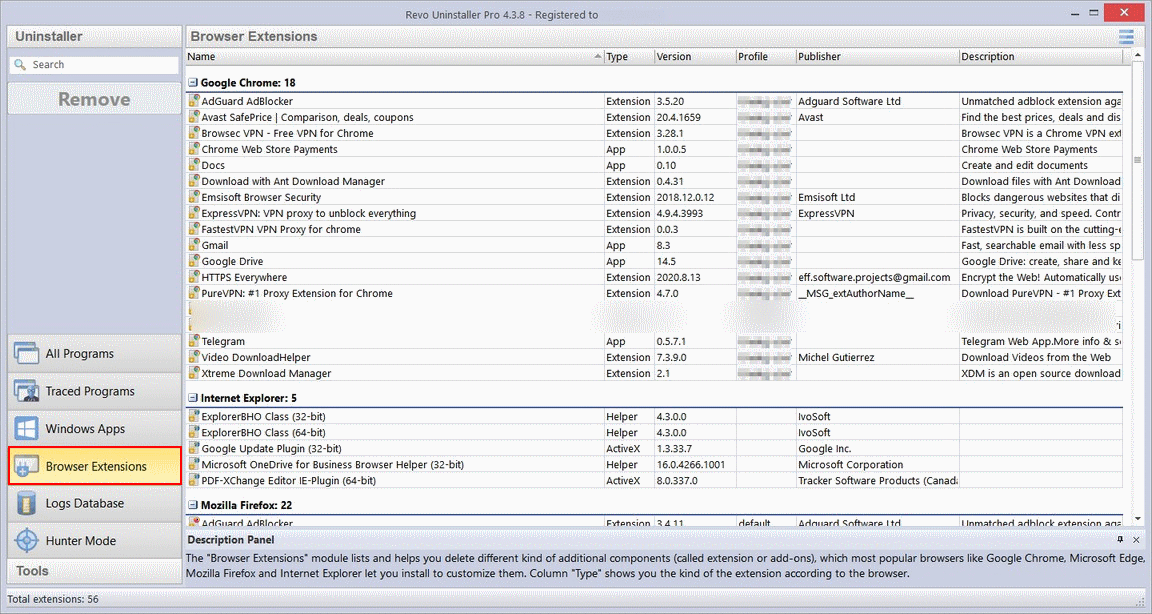Open the Traced Programs module icon

(26, 391)
